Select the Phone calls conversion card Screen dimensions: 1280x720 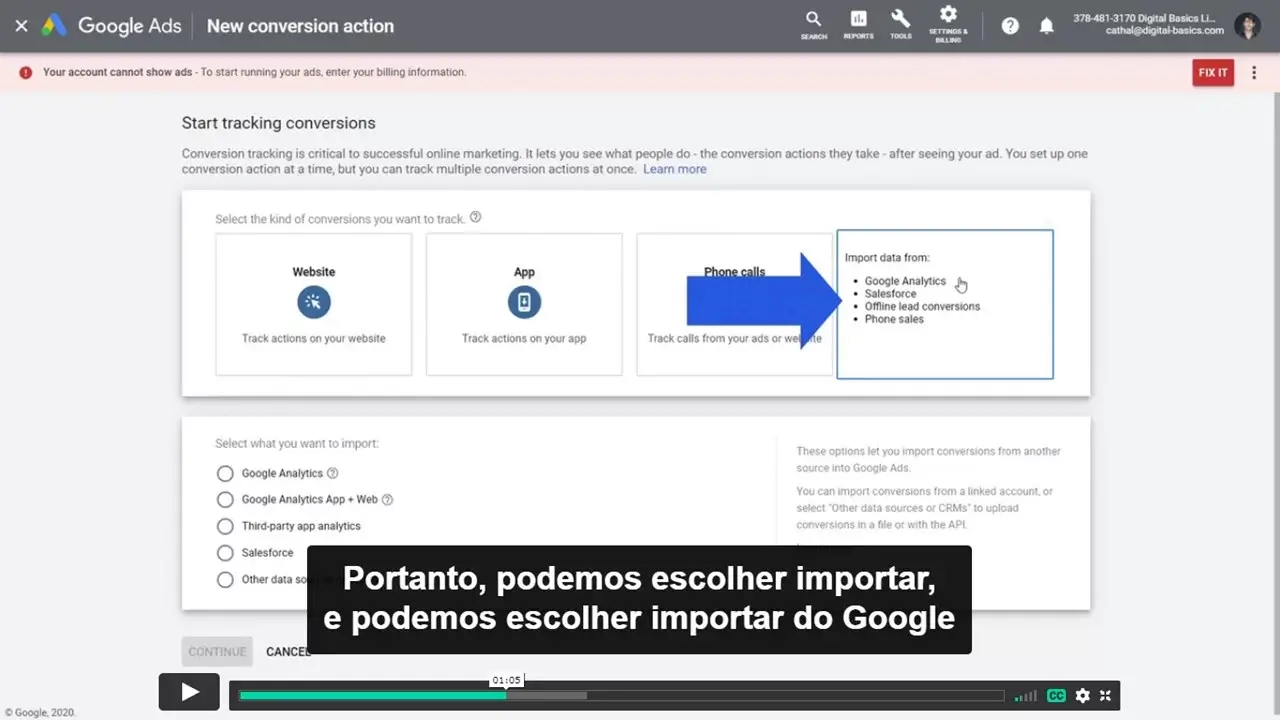(734, 304)
